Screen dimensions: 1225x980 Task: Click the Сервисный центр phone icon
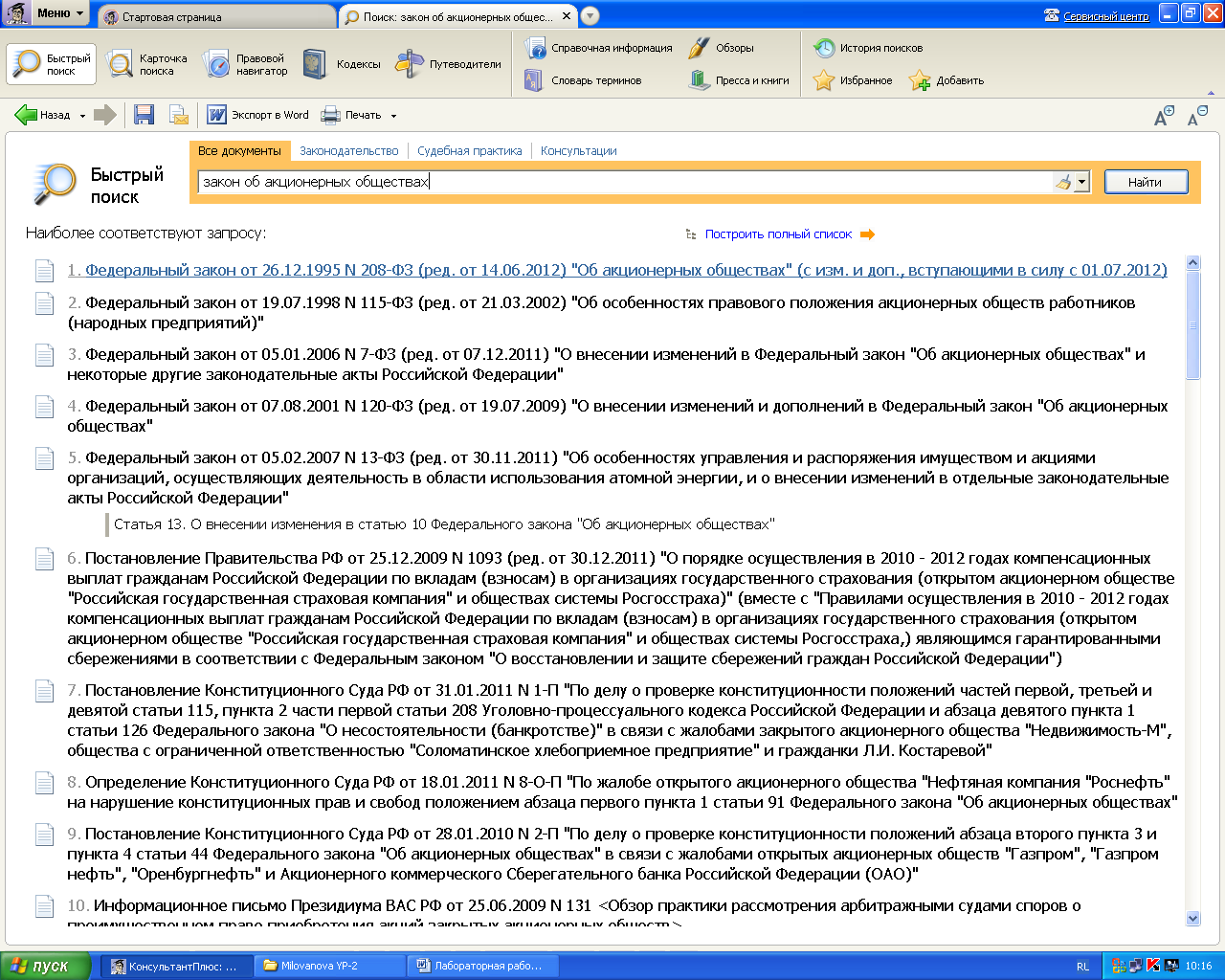pyautogui.click(x=1052, y=15)
